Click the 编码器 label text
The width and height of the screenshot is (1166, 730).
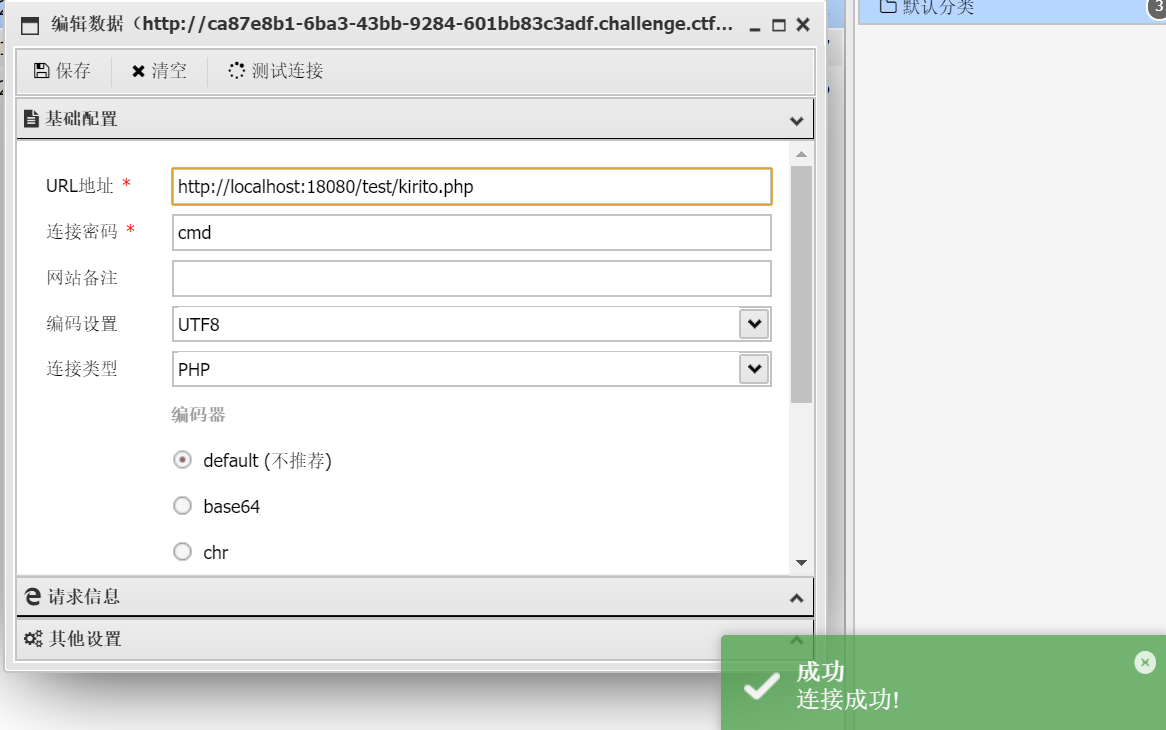click(x=199, y=415)
